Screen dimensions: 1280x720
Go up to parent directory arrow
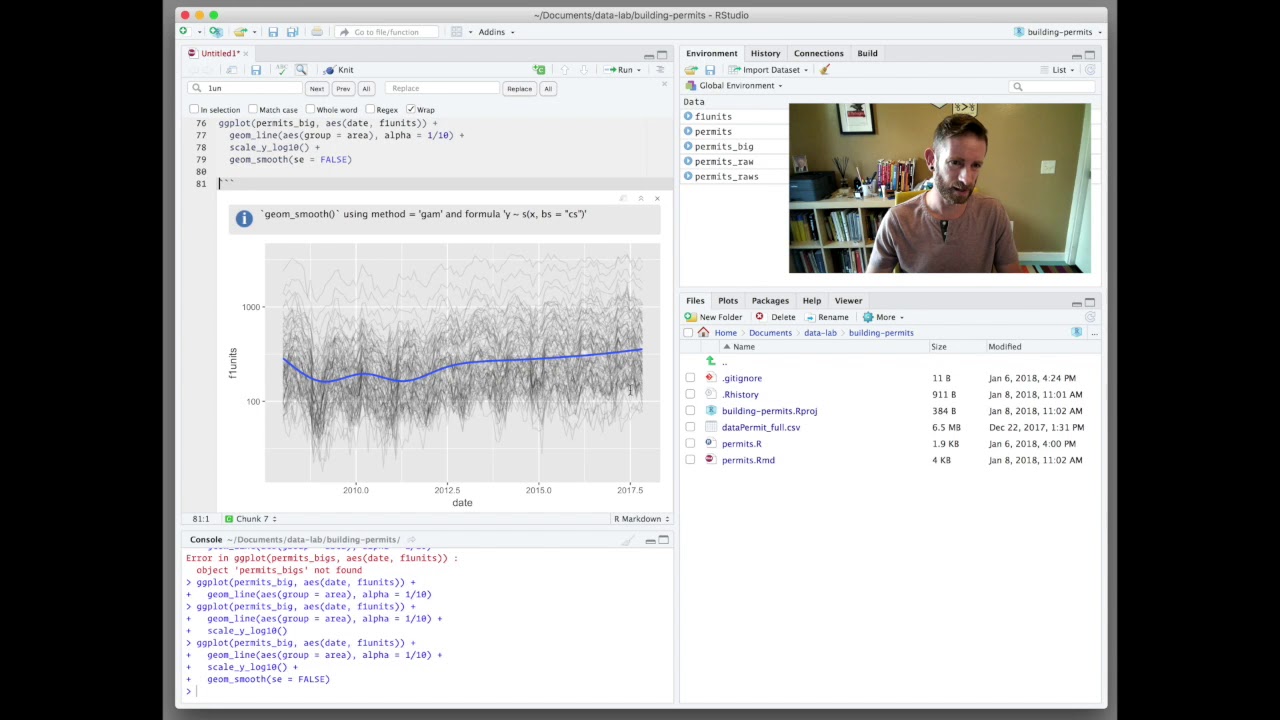(711, 362)
